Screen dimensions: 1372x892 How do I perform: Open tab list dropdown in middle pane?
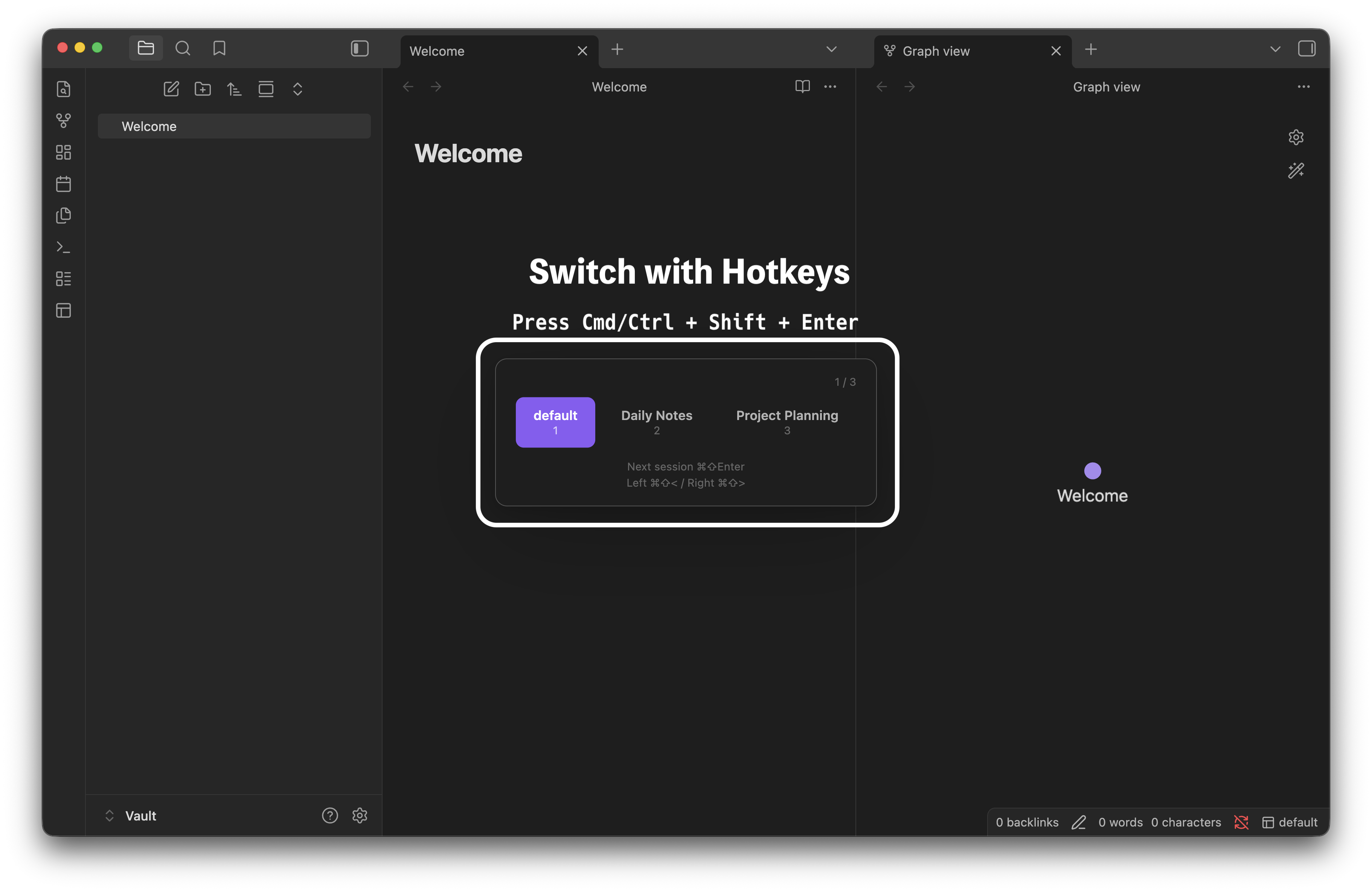[x=831, y=50]
